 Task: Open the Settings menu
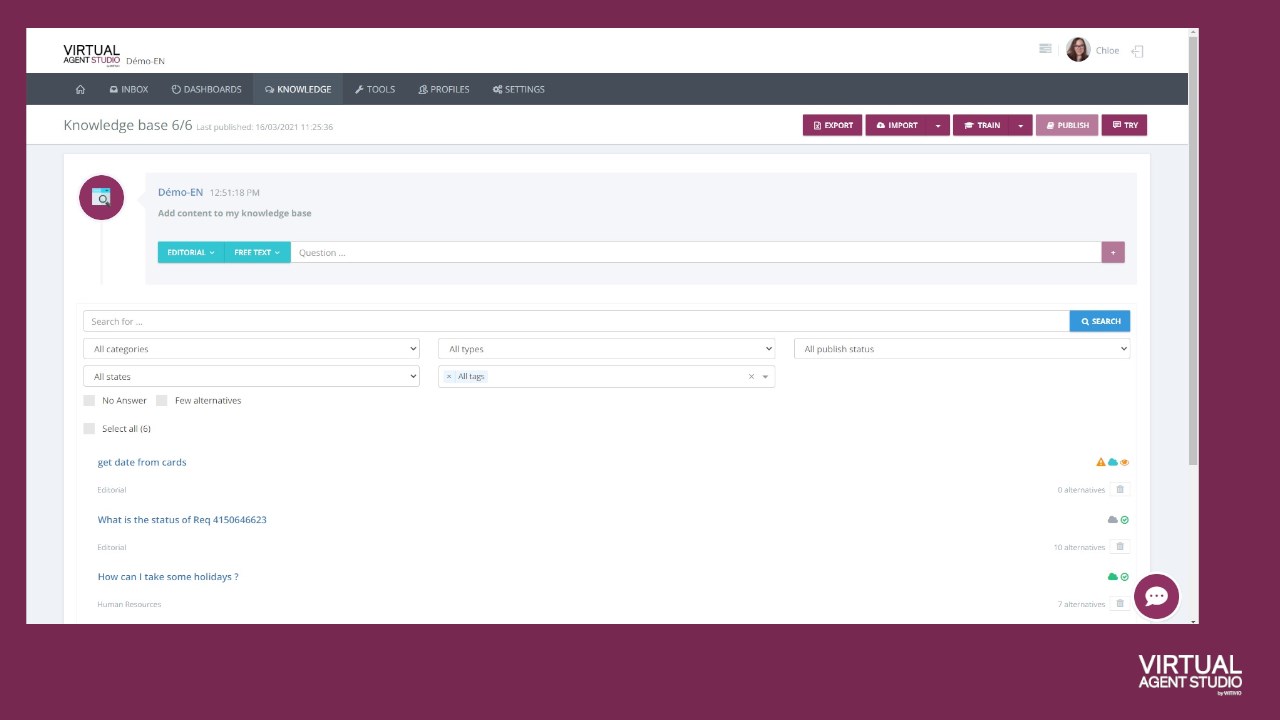[518, 89]
